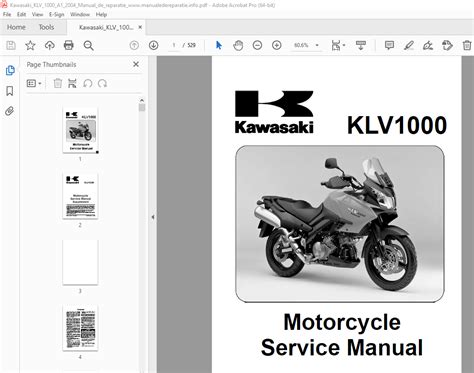Show Page Thumbnails sidebar icon
This screenshot has width=474, height=373.
coord(10,70)
